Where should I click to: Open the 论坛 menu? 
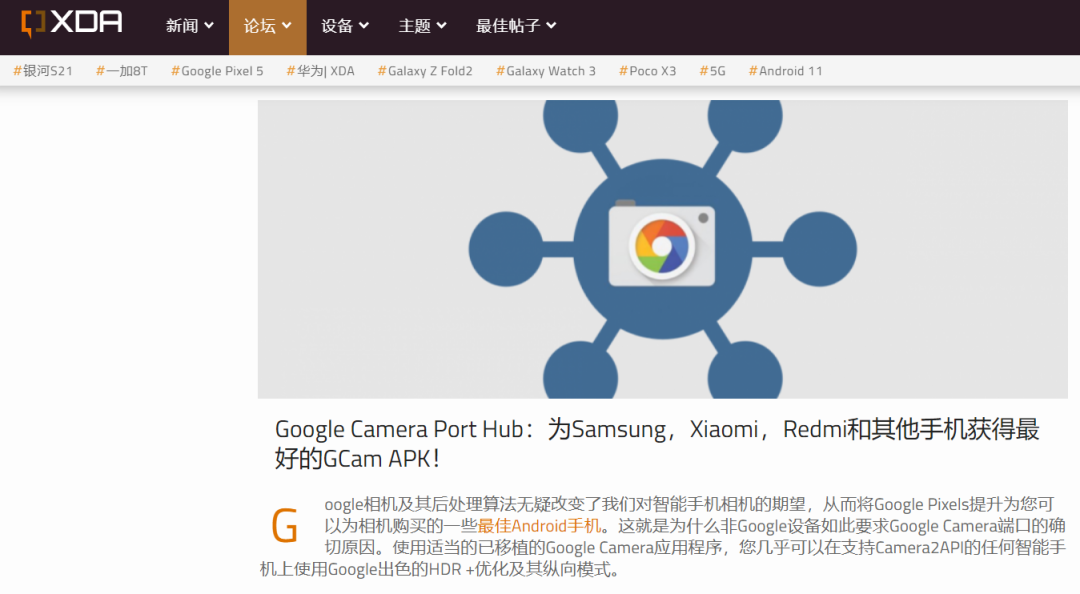(267, 26)
